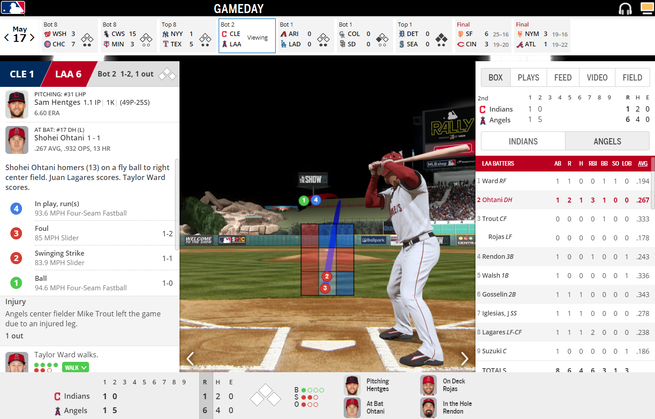The height and width of the screenshot is (419, 655).
Task: Switch to the PLAYS tab
Action: click(x=528, y=77)
